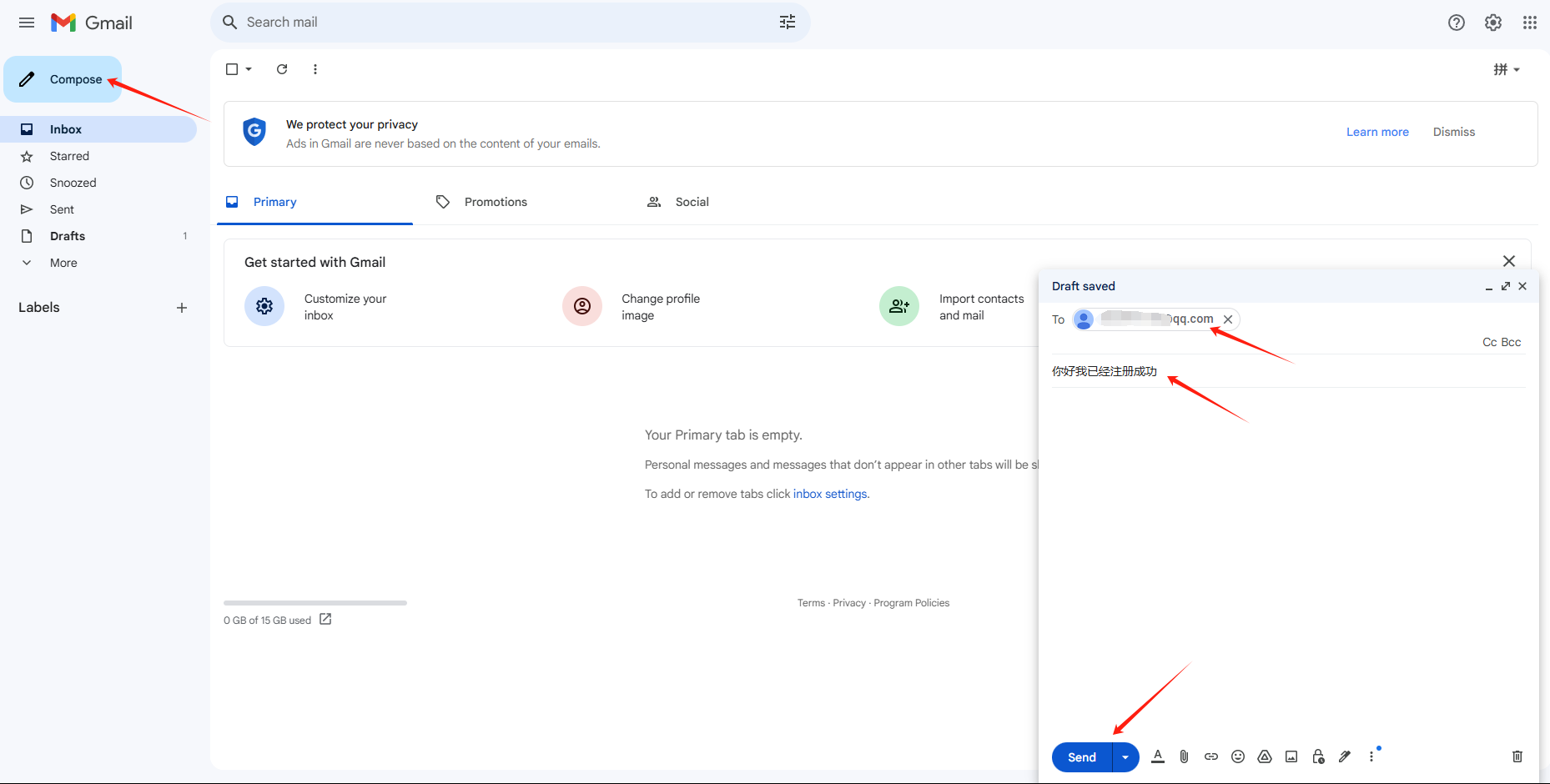
Task: Tick the select-all messages checkbox
Action: [232, 69]
